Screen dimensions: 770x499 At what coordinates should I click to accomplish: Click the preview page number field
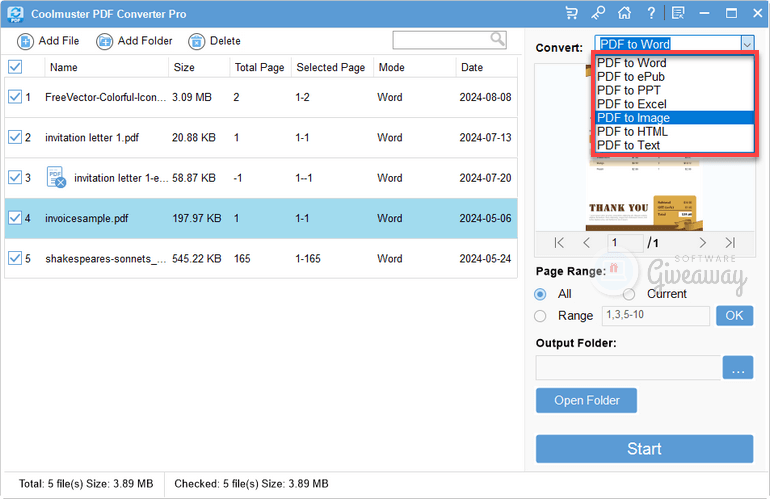[x=625, y=243]
